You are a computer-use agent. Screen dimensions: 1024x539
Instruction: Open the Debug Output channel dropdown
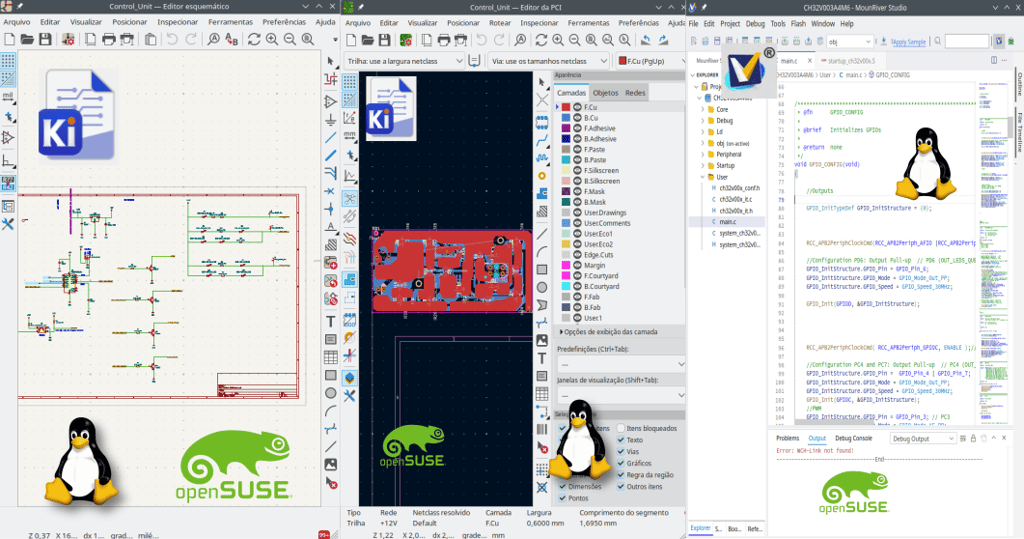pyautogui.click(x=923, y=439)
